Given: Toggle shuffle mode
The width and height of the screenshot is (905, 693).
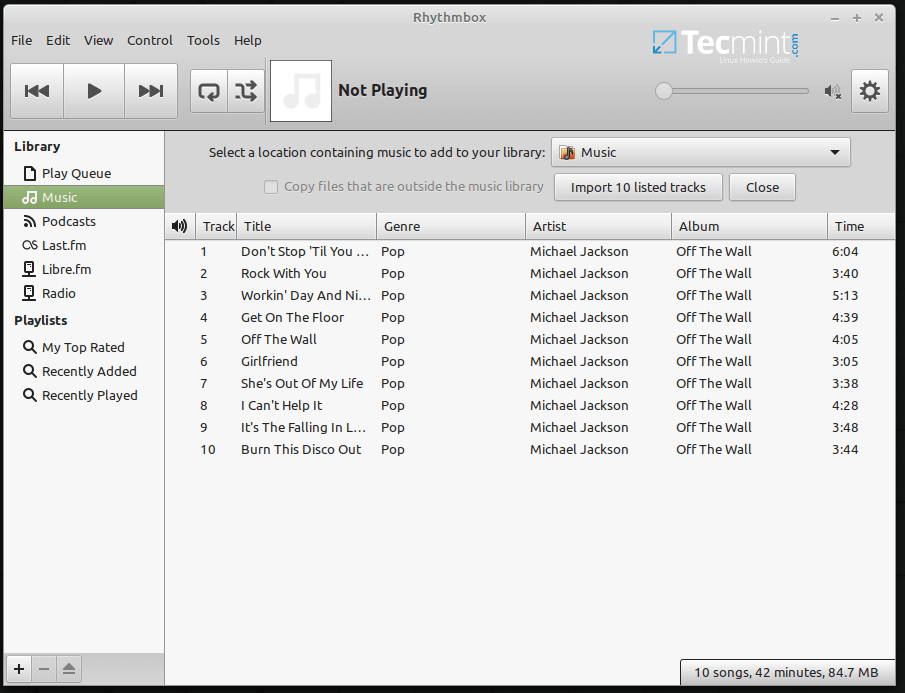Looking at the screenshot, I should point(246,91).
